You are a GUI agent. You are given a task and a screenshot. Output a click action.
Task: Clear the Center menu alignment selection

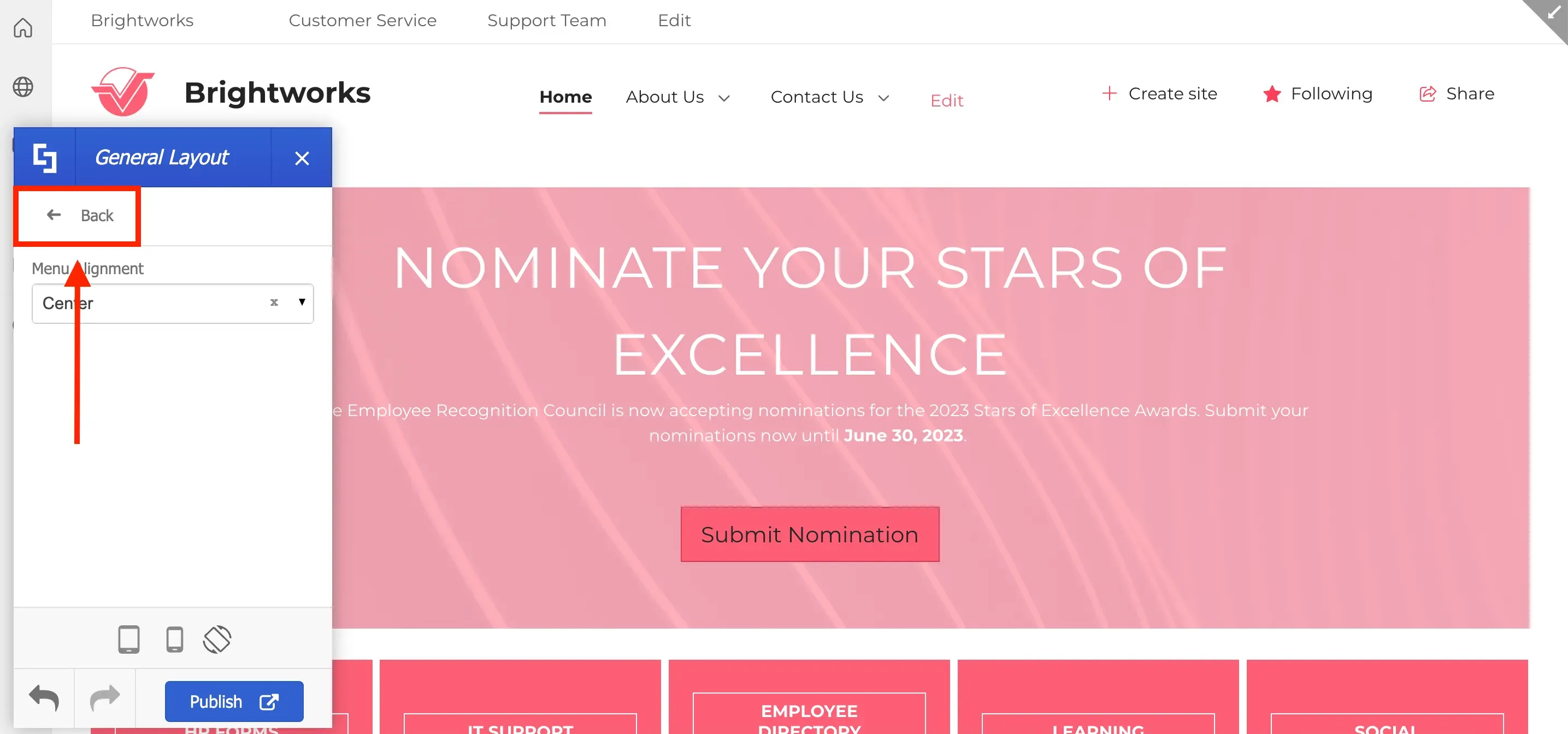click(274, 303)
